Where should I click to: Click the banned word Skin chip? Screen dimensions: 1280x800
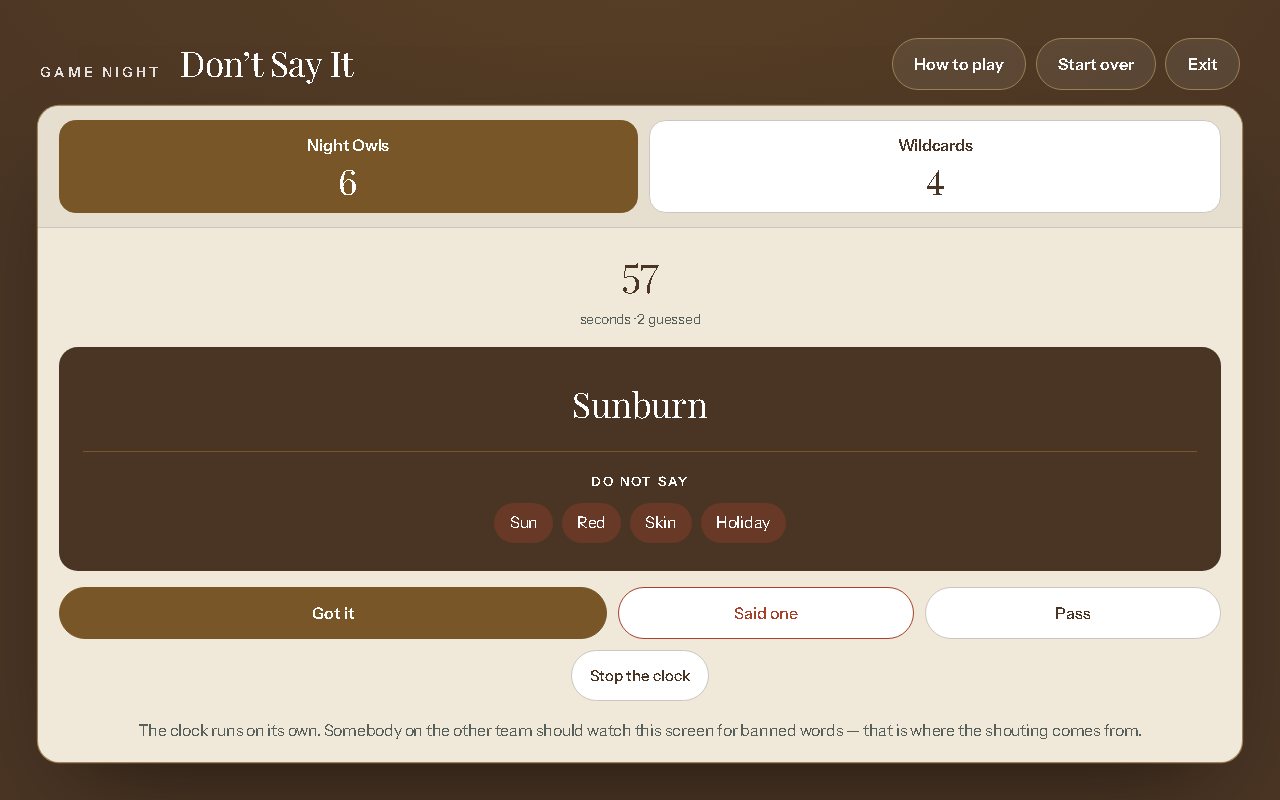coord(660,523)
